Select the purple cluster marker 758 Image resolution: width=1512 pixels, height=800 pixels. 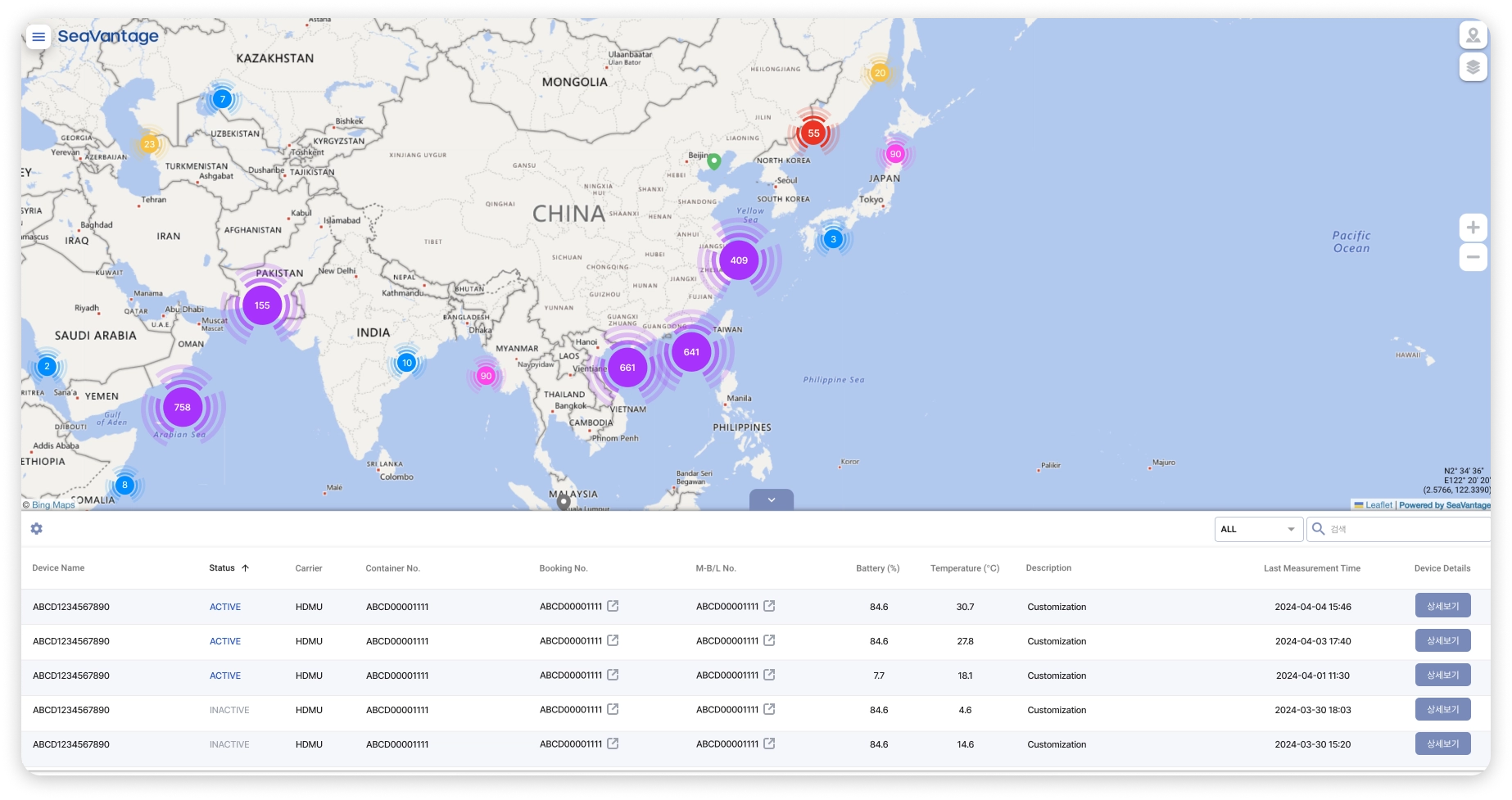click(x=182, y=407)
